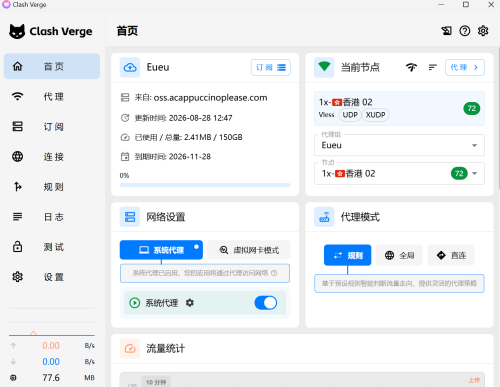Click the 77.6 MB memory value
The width and height of the screenshot is (500, 387).
[x=51, y=378]
